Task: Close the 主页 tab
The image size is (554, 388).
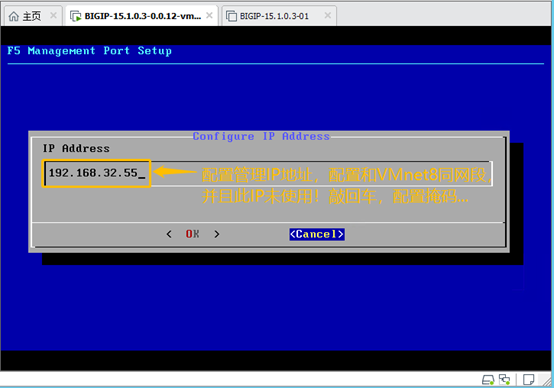Action: coord(53,16)
